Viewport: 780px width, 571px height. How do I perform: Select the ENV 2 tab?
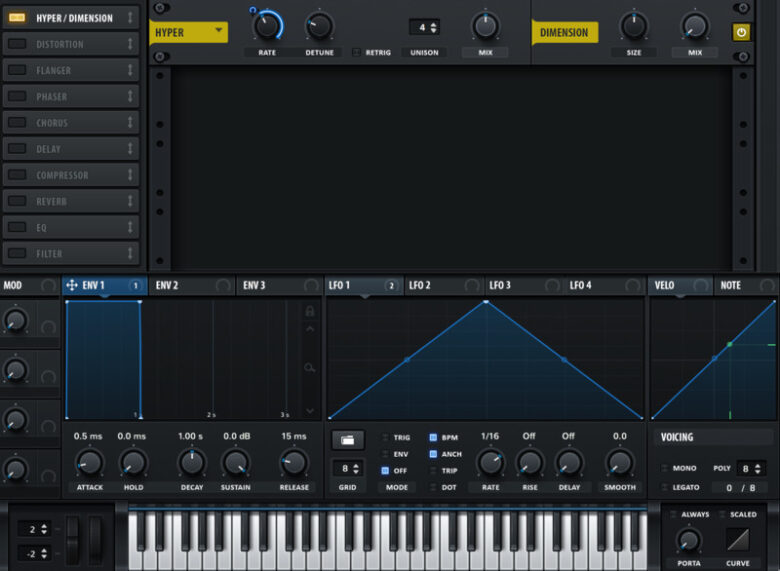(192, 286)
